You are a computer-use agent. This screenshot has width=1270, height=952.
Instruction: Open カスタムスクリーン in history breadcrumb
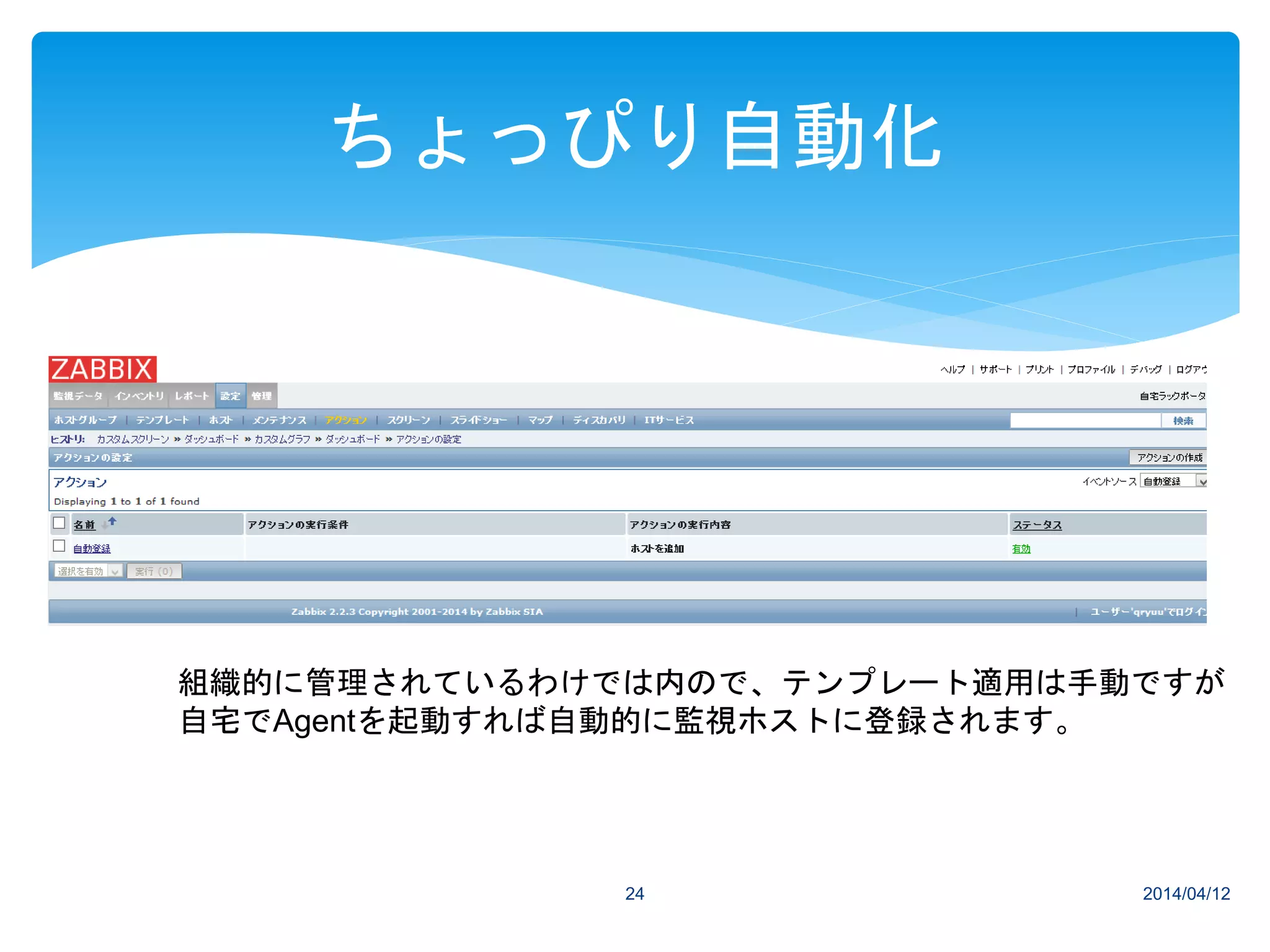[133, 439]
